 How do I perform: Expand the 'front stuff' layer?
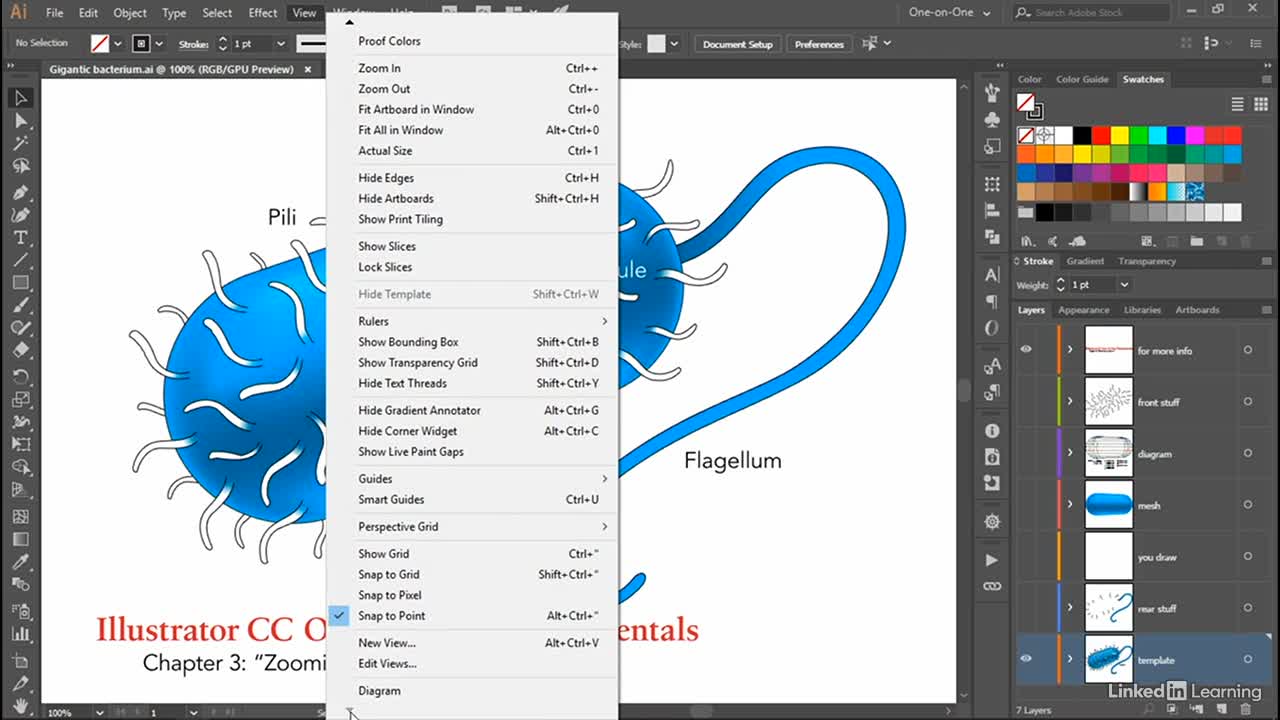point(1070,402)
